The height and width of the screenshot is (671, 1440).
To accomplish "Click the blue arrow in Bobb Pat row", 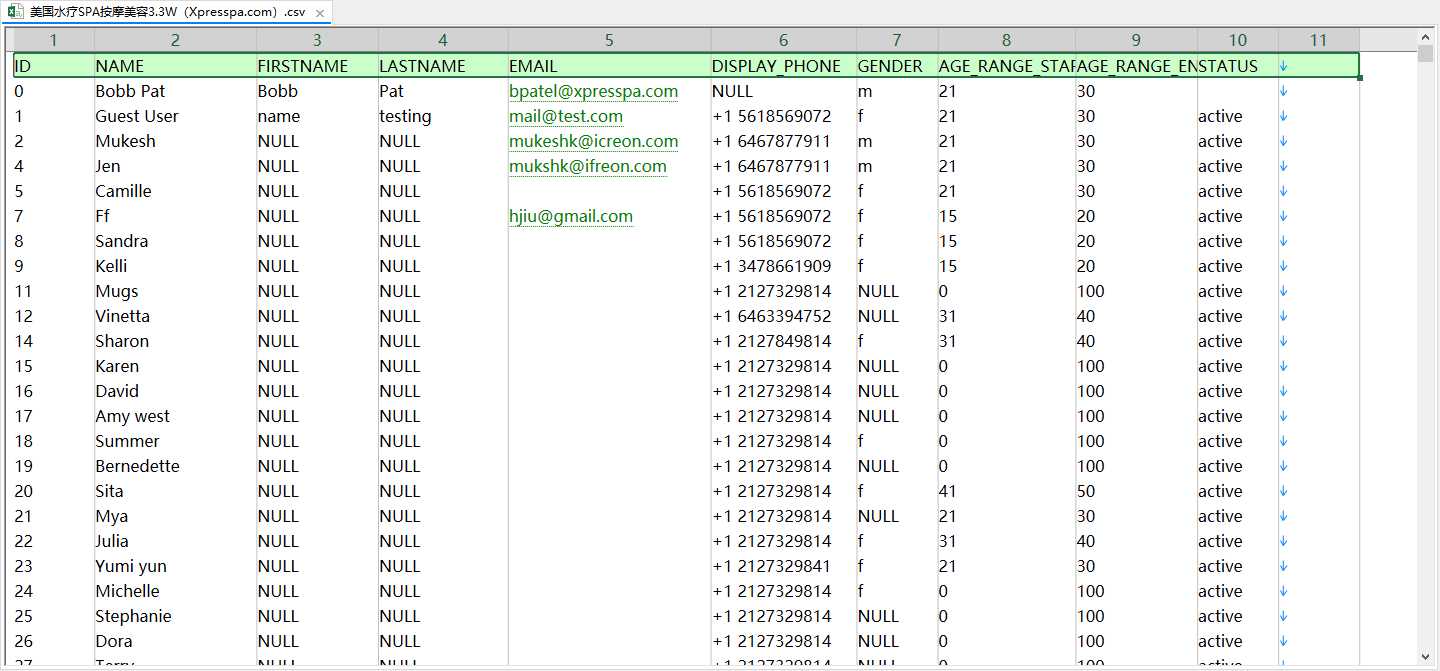I will click(x=1284, y=91).
